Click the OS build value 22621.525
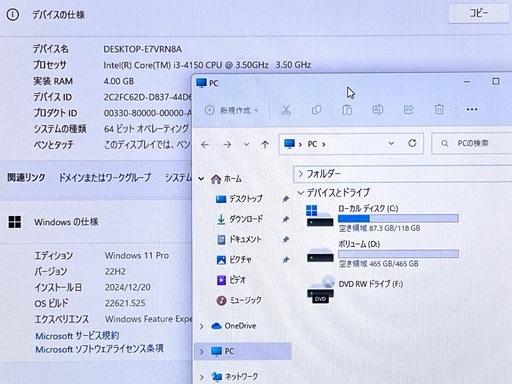Viewport: 512px width, 384px height. [x=125, y=303]
